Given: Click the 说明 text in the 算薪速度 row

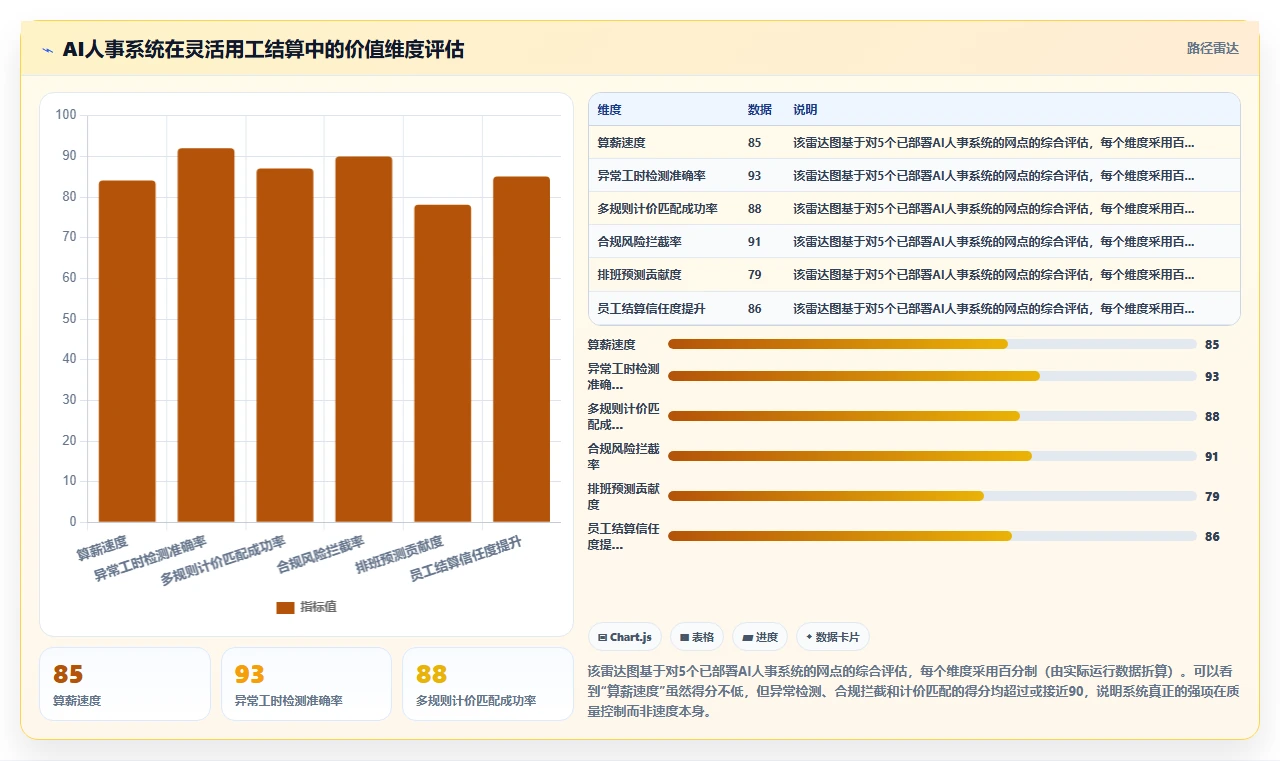Looking at the screenshot, I should coord(993,143).
